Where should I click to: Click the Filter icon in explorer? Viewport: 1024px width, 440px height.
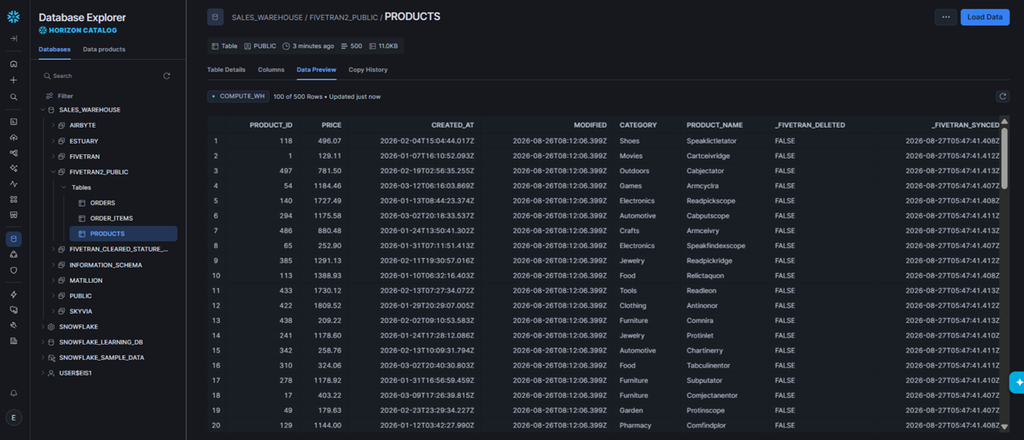49,95
